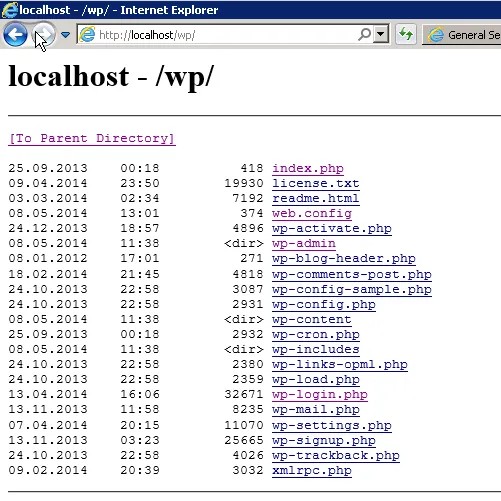
Task: Click the <dir> marker beside wp-admin
Action: click(x=244, y=243)
